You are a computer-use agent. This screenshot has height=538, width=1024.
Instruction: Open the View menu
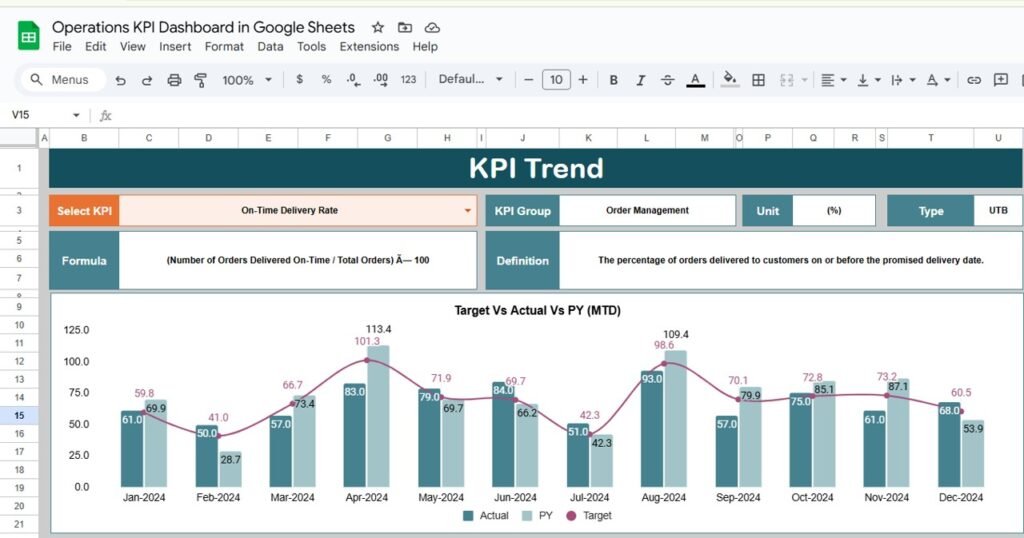pyautogui.click(x=133, y=46)
